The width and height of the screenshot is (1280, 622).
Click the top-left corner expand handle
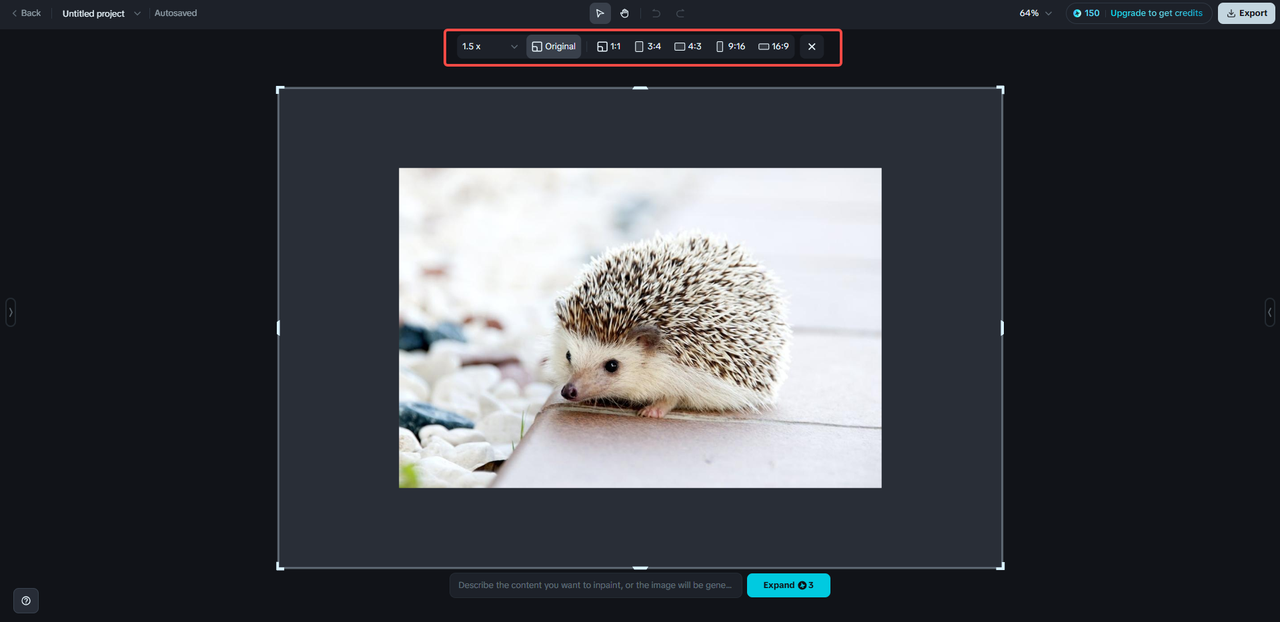click(x=279, y=89)
